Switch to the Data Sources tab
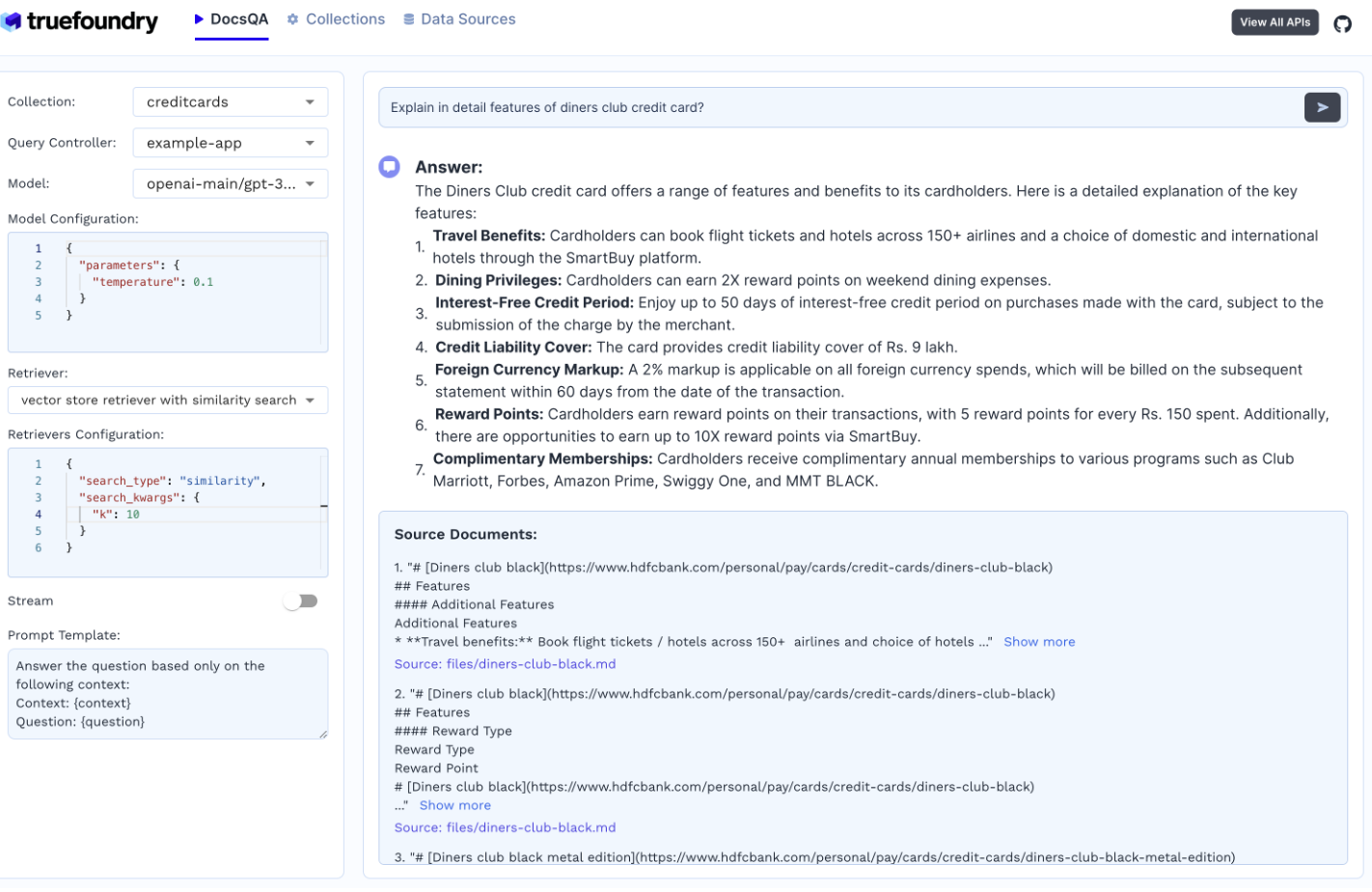 coord(467,19)
